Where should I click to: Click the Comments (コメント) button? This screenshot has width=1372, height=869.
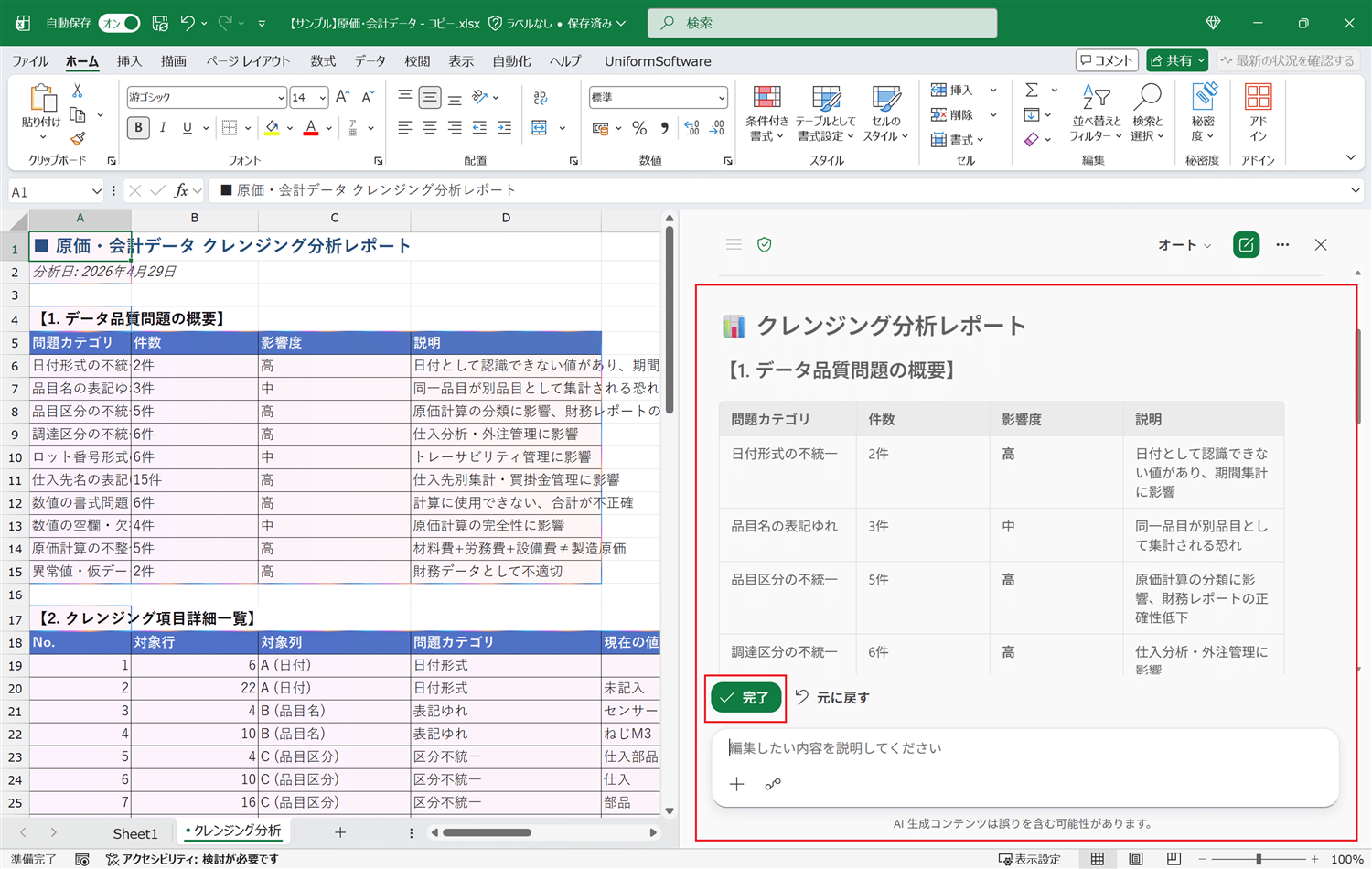pos(1107,60)
